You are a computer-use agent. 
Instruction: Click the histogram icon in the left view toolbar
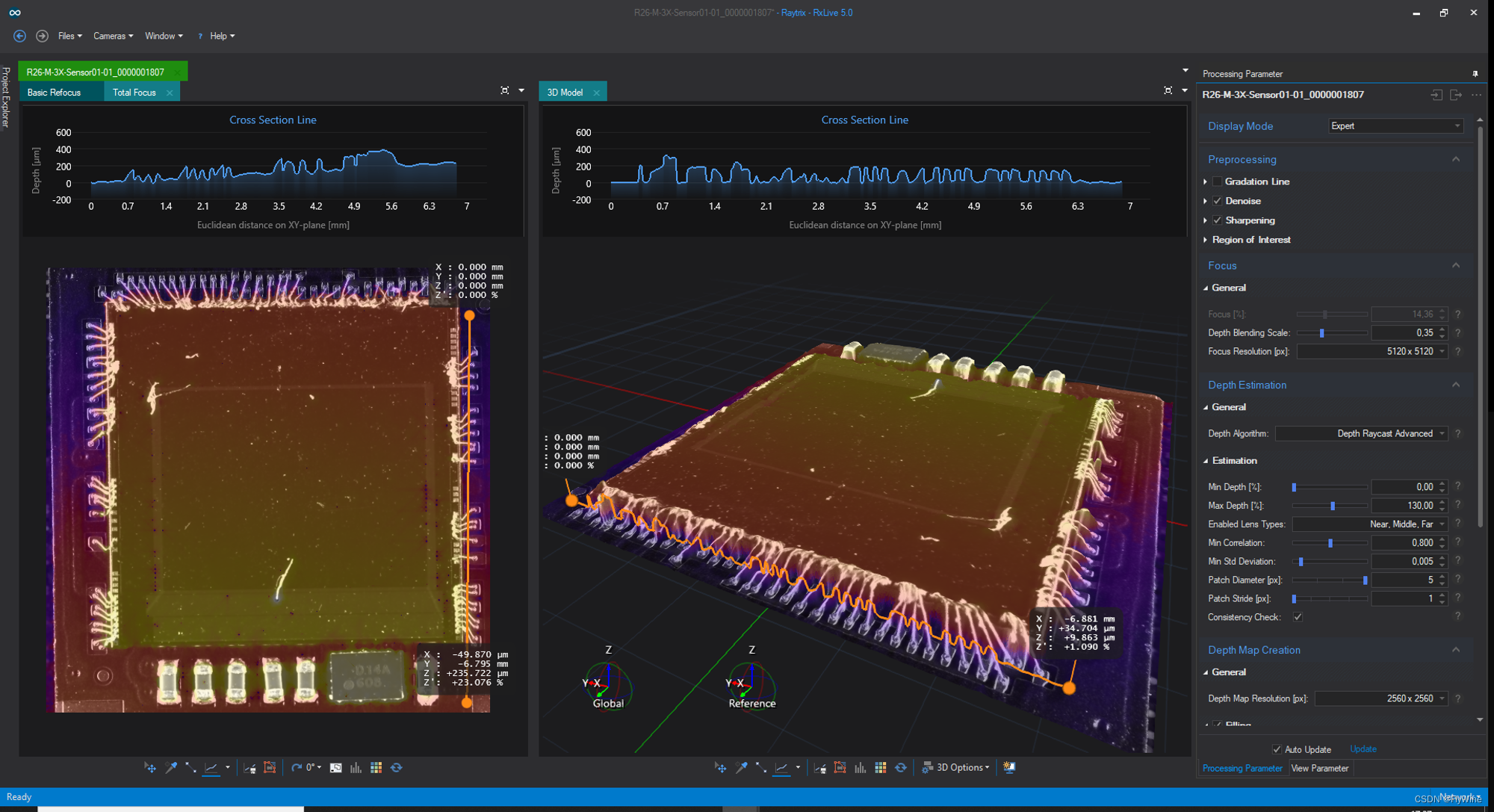point(356,767)
